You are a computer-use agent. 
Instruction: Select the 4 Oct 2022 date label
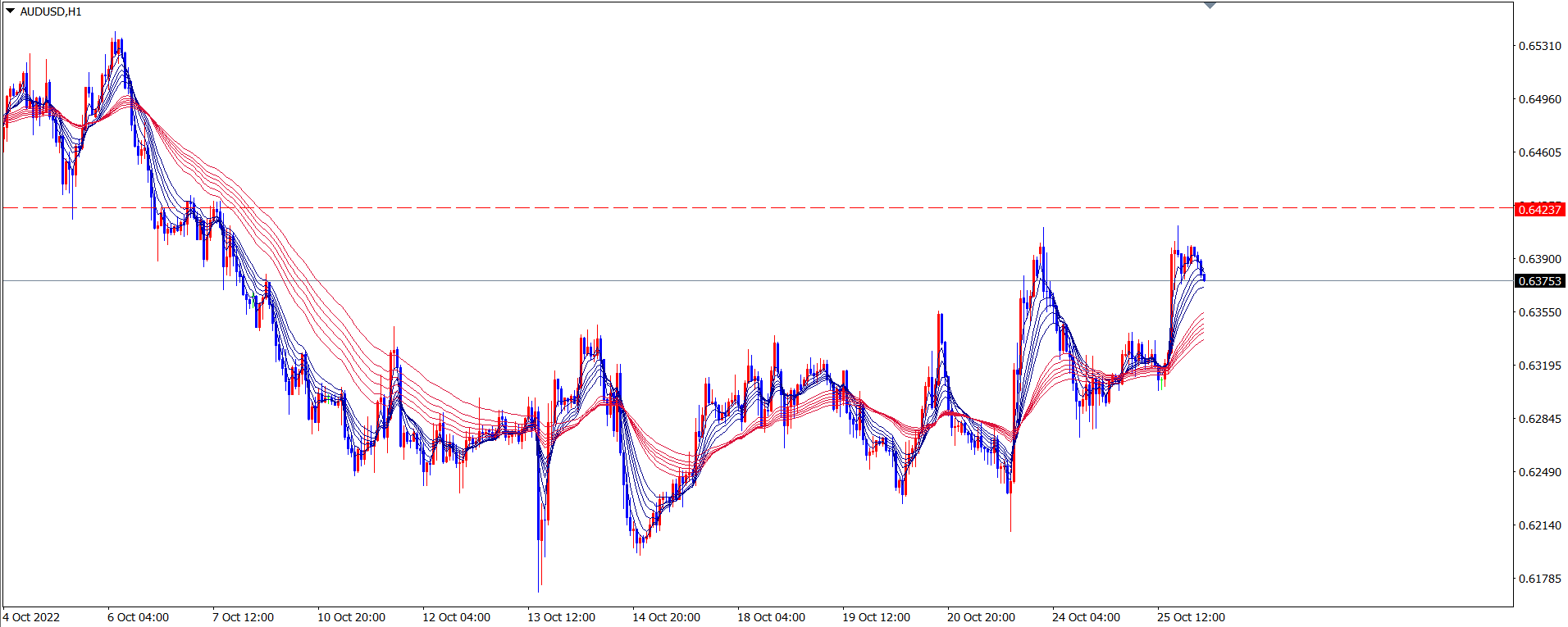32,617
